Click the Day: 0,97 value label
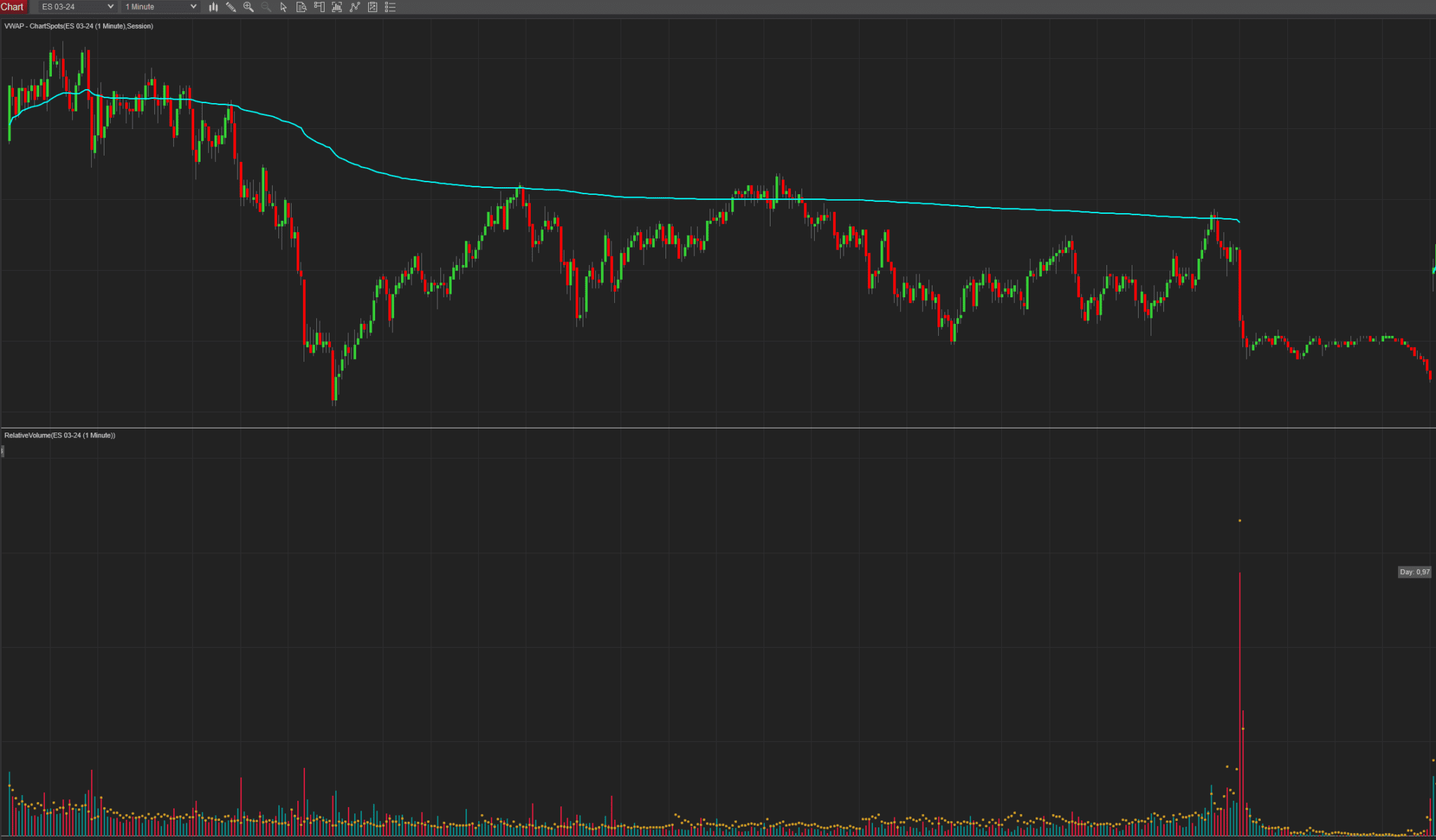The image size is (1436, 840). click(1414, 571)
